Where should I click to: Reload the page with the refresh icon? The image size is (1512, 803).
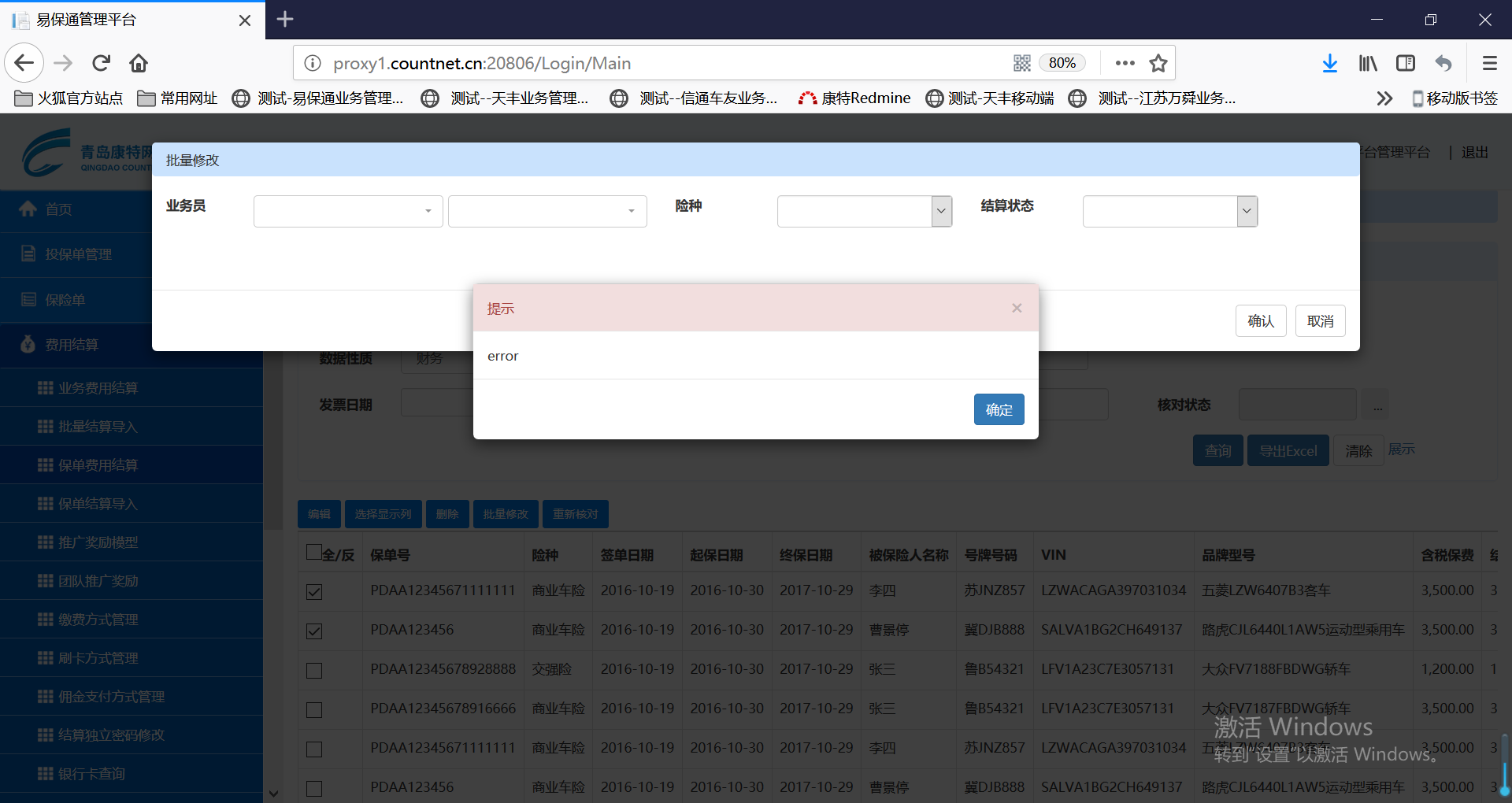[101, 63]
